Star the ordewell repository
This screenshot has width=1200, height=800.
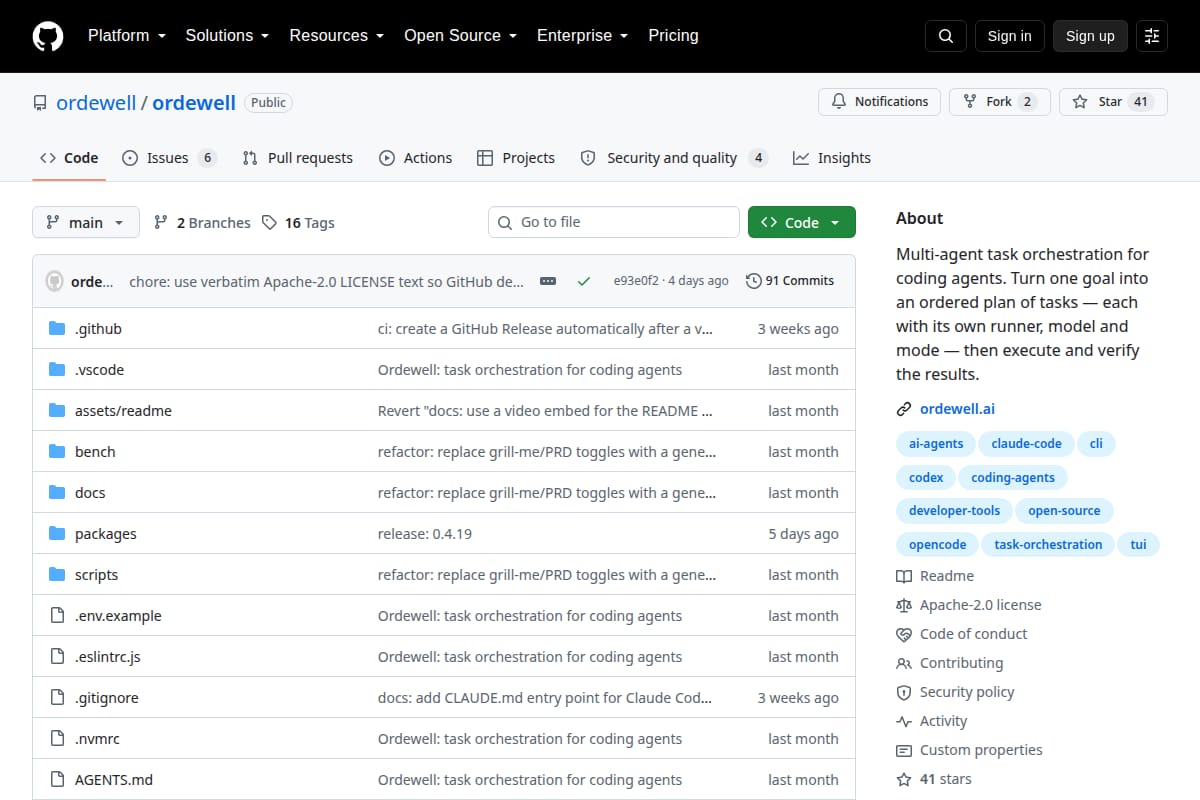click(x=1113, y=102)
